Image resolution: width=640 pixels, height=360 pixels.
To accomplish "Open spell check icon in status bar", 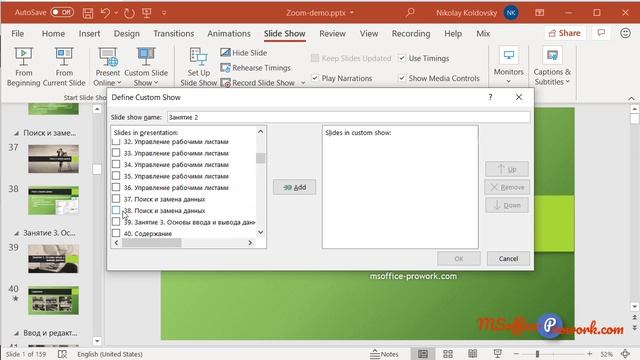I will point(62,354).
